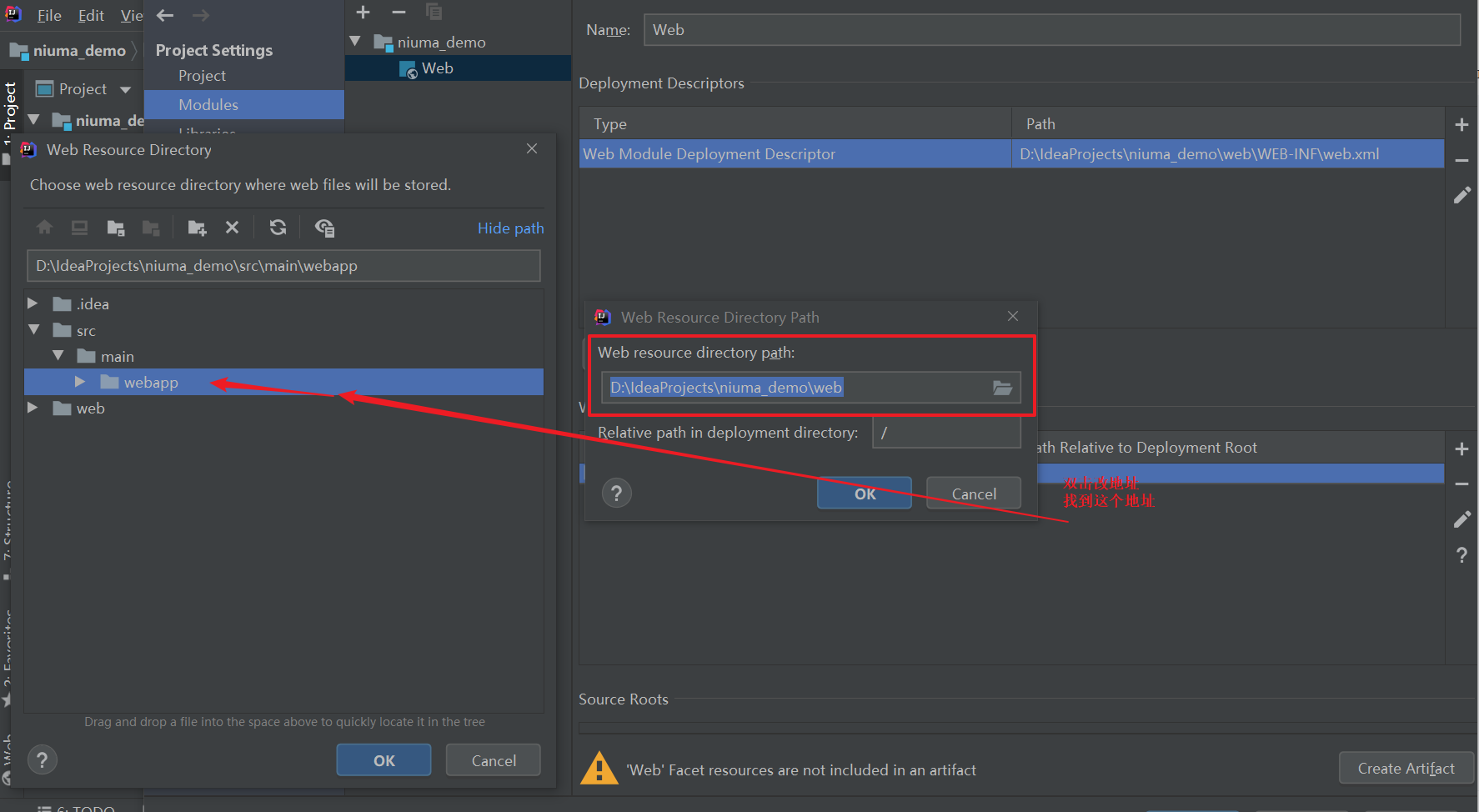Screen dimensions: 1479x812
Task: Click OK in Web Resource Directory dialog
Action: (x=384, y=760)
